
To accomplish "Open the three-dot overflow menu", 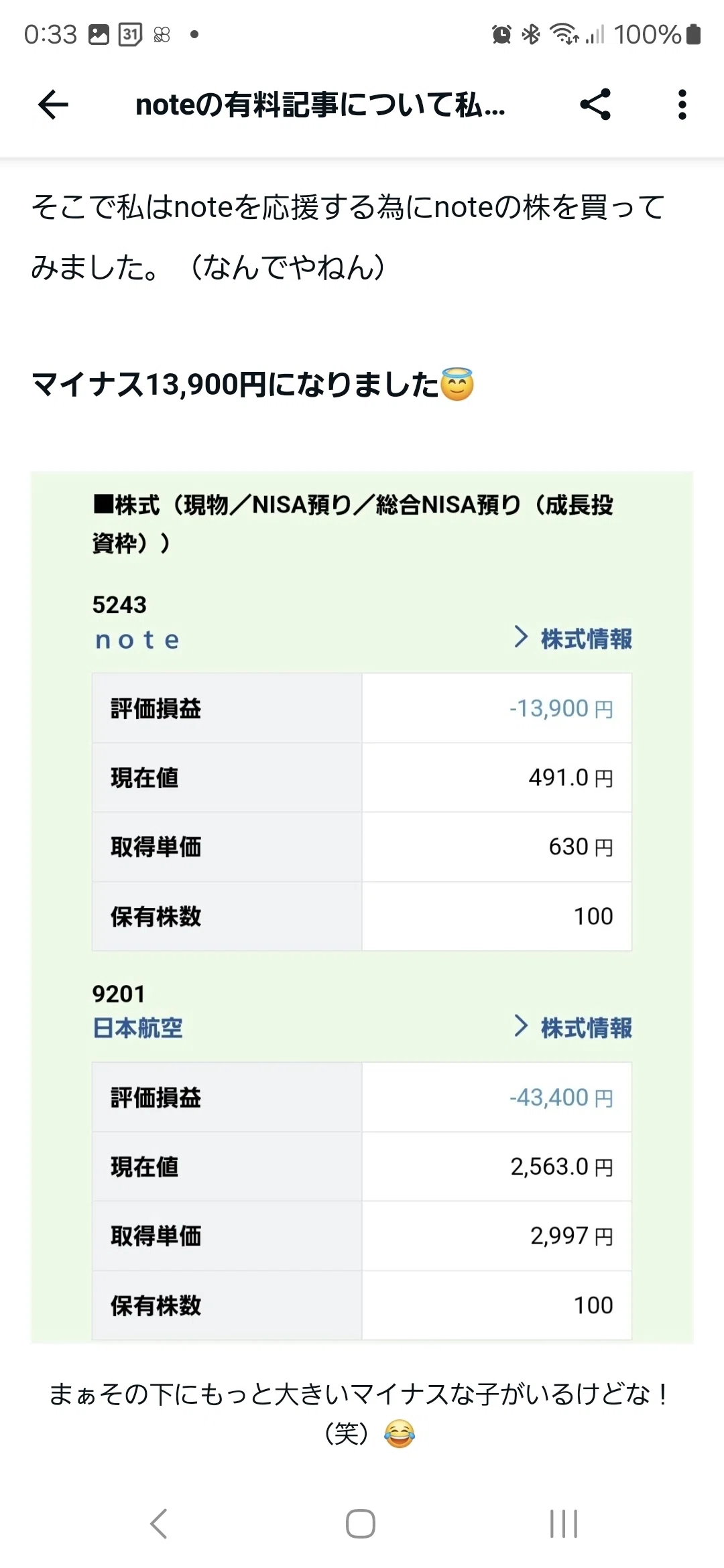I will point(682,105).
